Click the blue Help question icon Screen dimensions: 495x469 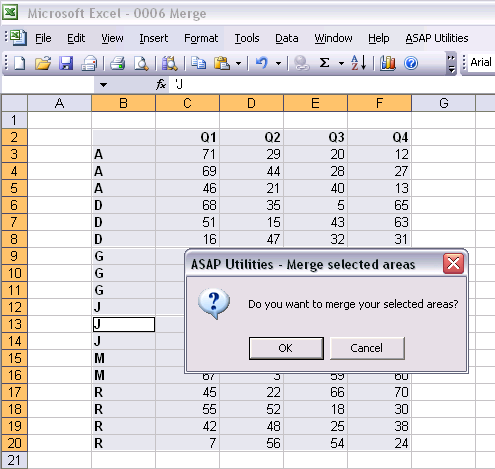(x=411, y=63)
